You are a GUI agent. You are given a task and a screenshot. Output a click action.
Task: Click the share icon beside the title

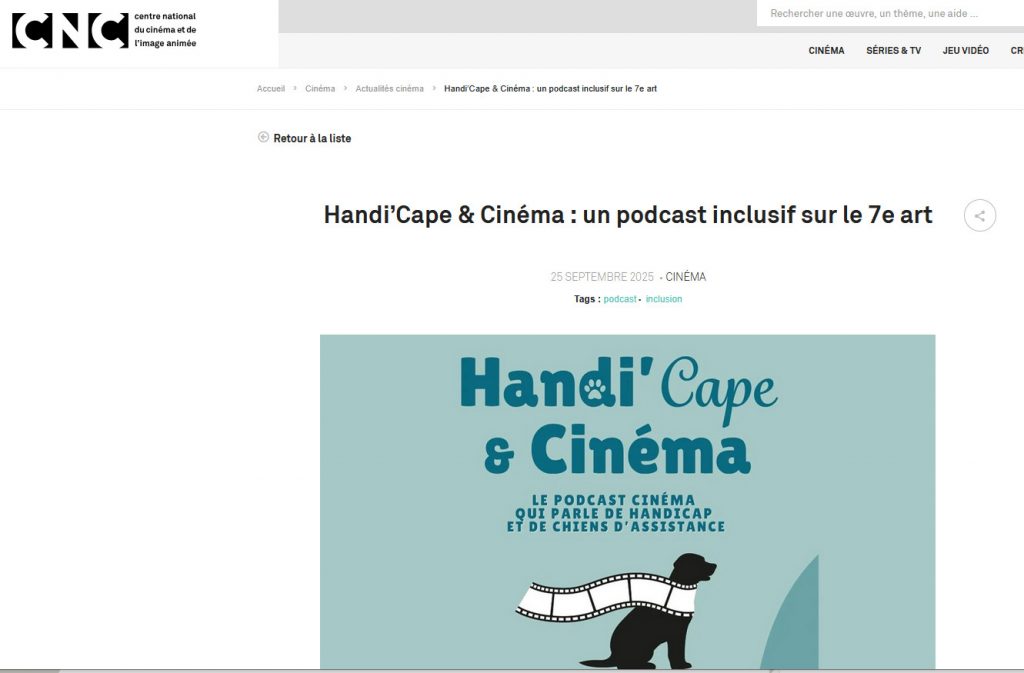[979, 215]
